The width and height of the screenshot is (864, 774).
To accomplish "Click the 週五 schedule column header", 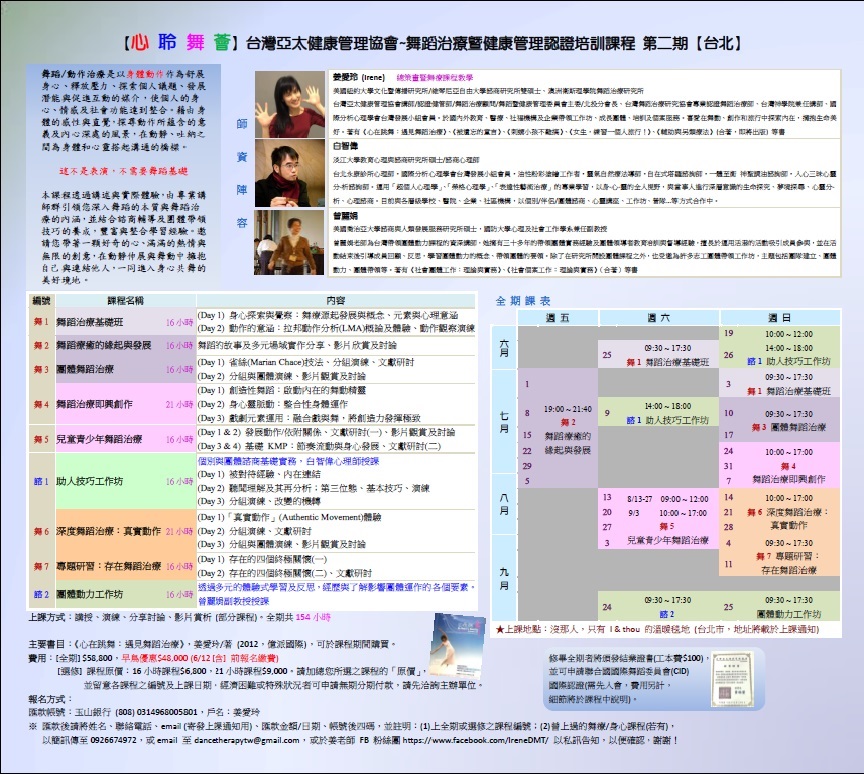I will tap(557, 318).
